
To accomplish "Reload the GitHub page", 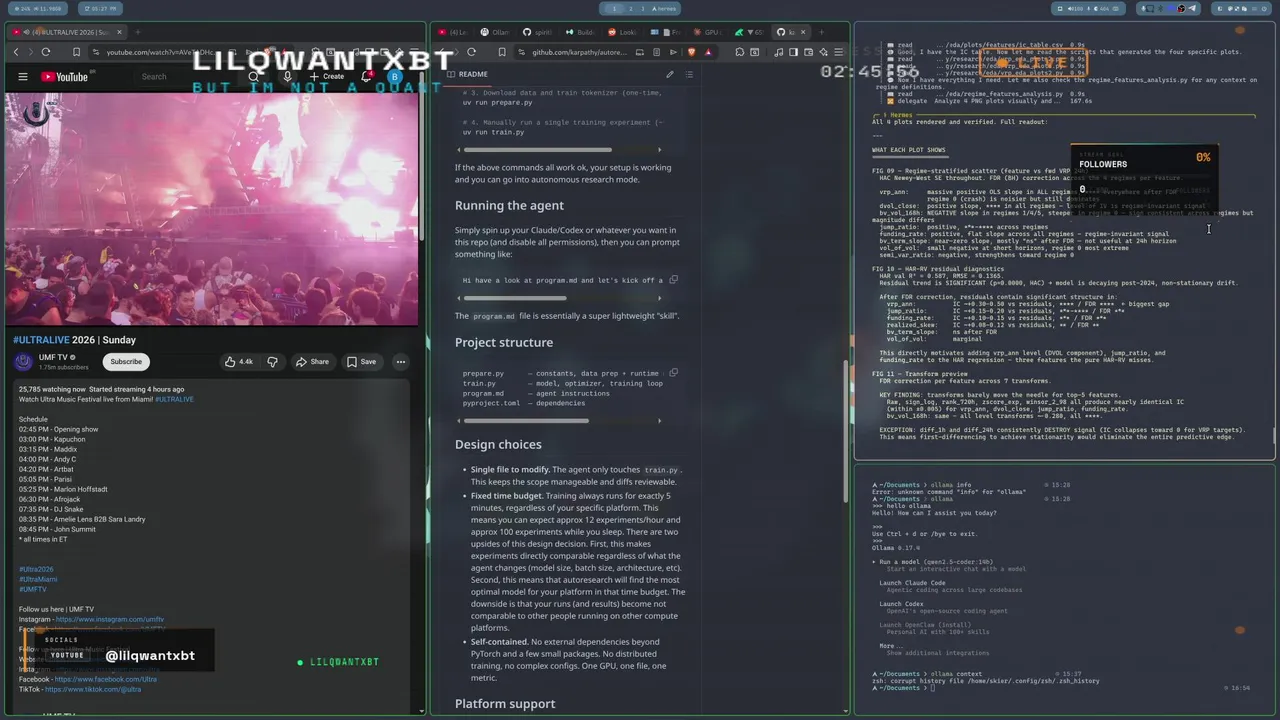I will click(x=471, y=52).
